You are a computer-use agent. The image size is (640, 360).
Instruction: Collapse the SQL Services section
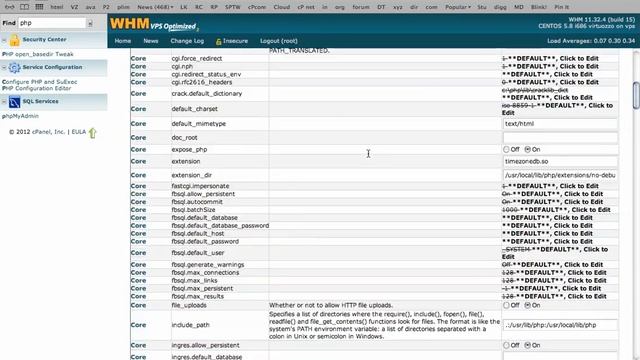coord(4,102)
